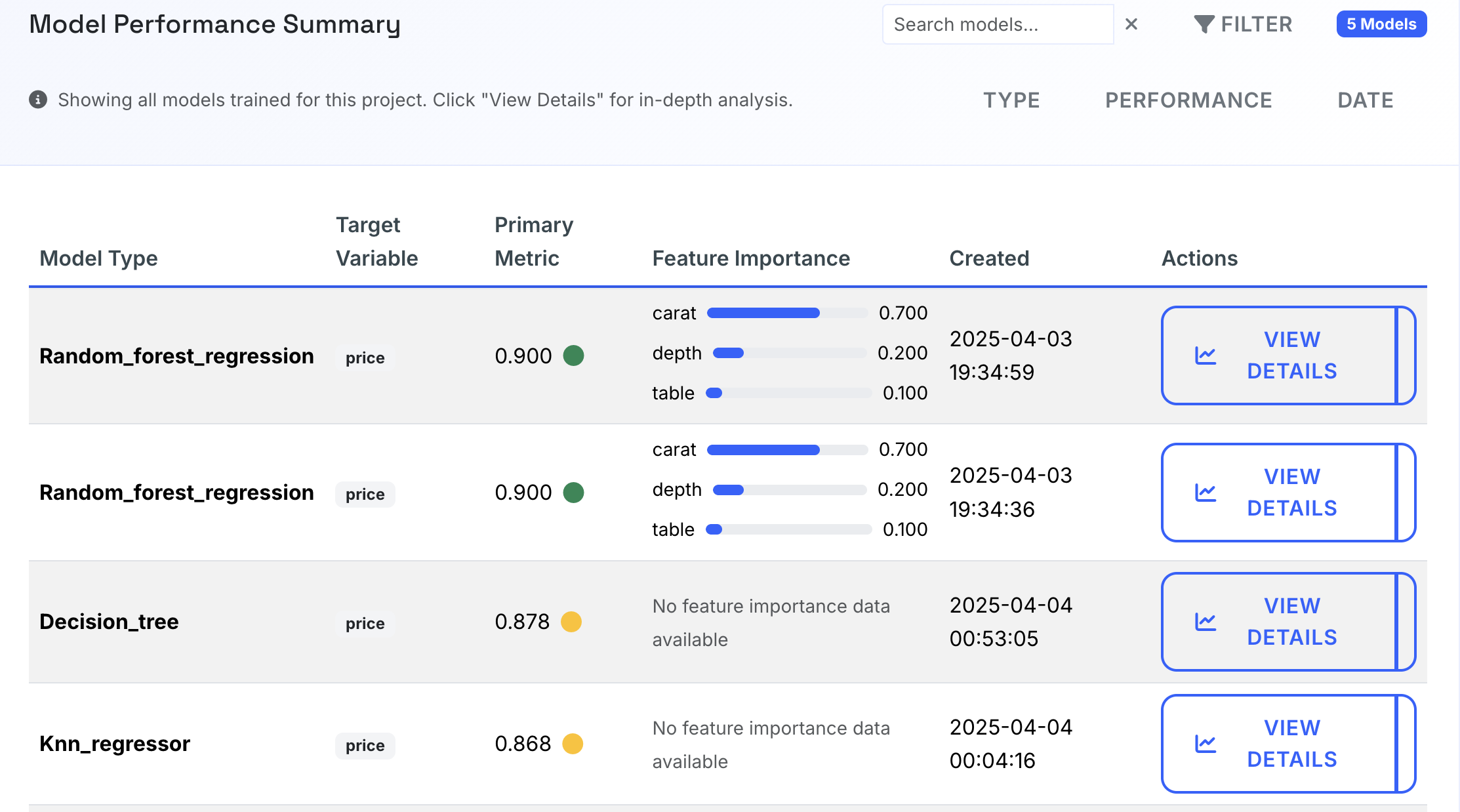
Task: Select the TYPE sorting option
Action: coord(1011,100)
